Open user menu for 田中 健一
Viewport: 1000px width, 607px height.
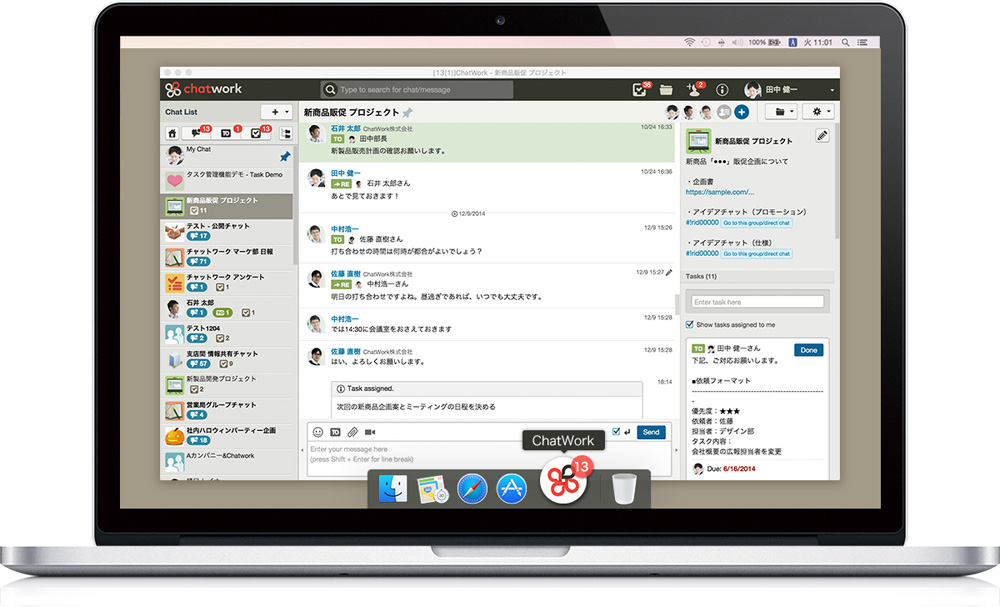(789, 90)
